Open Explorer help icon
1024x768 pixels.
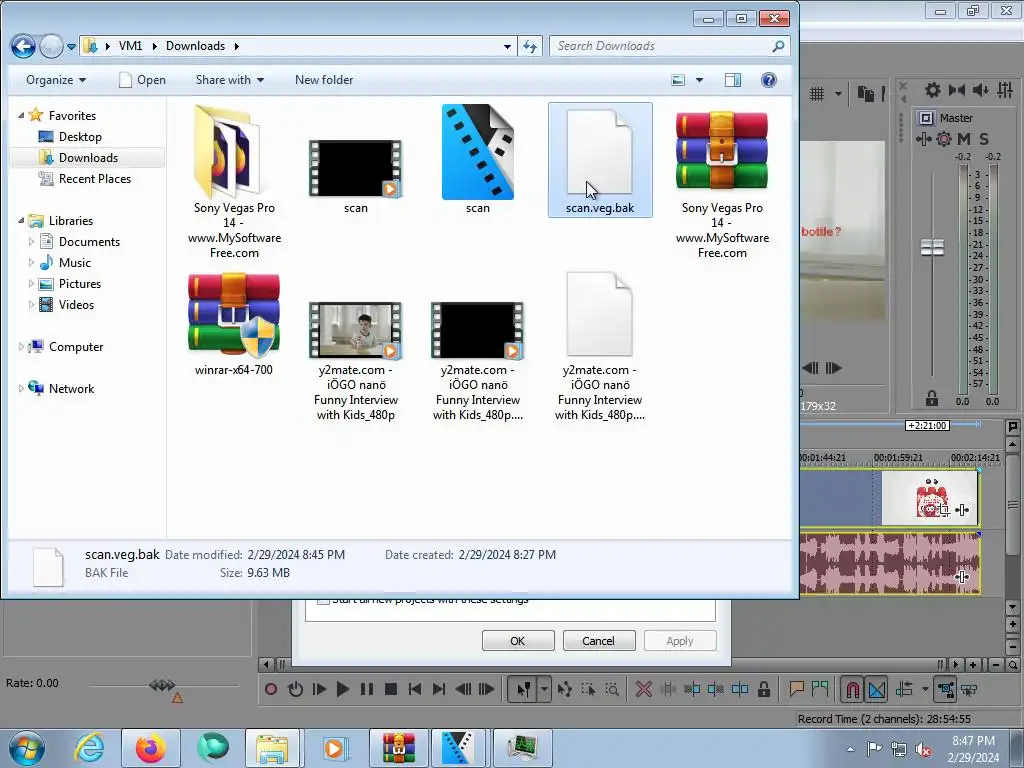tap(769, 80)
